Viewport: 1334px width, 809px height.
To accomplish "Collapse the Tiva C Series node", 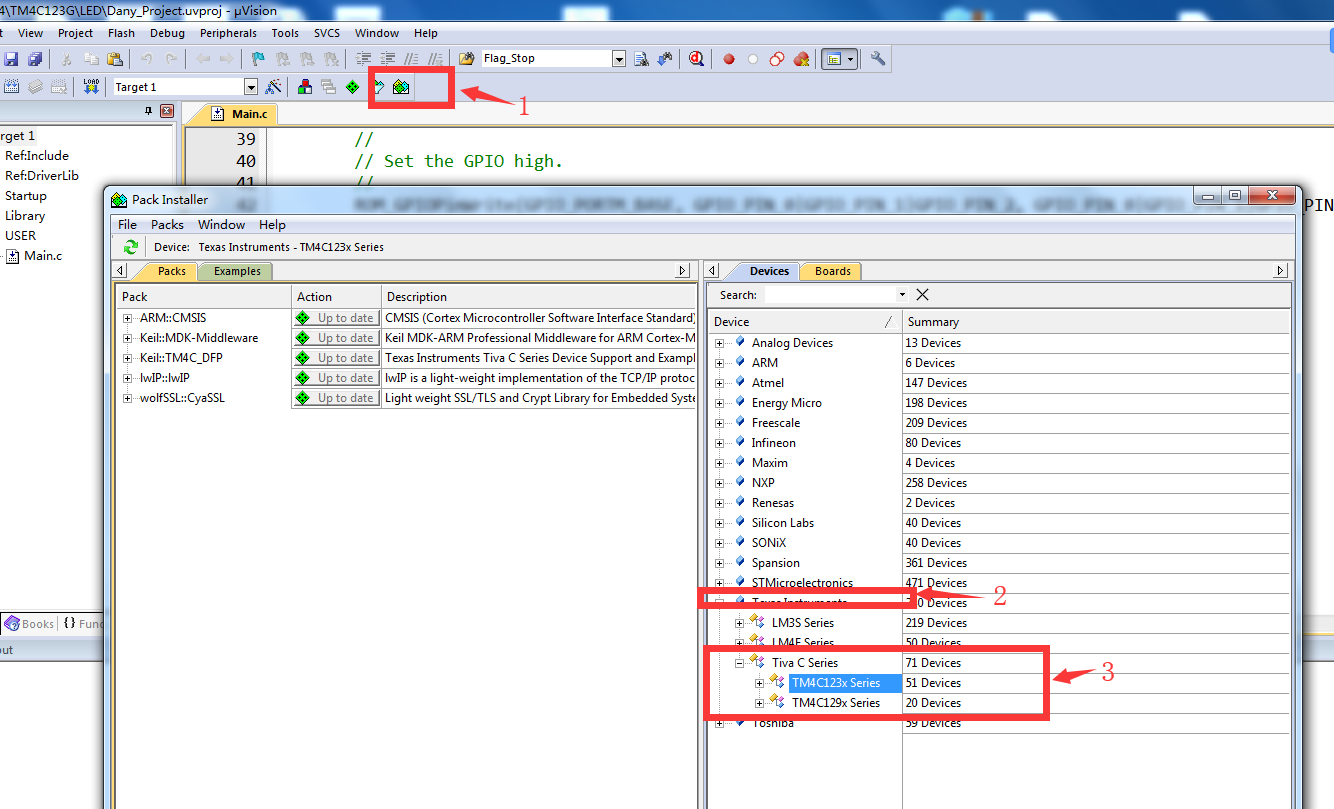I will [740, 663].
